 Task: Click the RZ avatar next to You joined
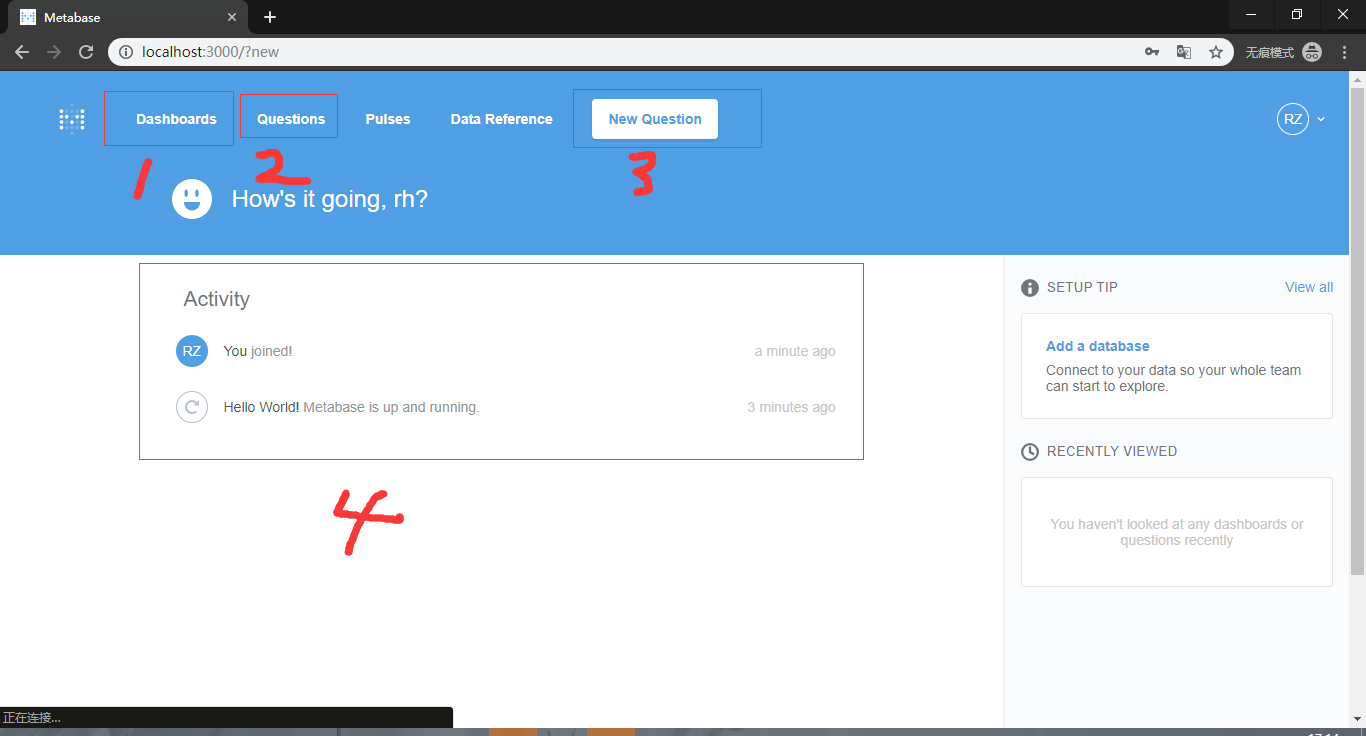coord(192,351)
